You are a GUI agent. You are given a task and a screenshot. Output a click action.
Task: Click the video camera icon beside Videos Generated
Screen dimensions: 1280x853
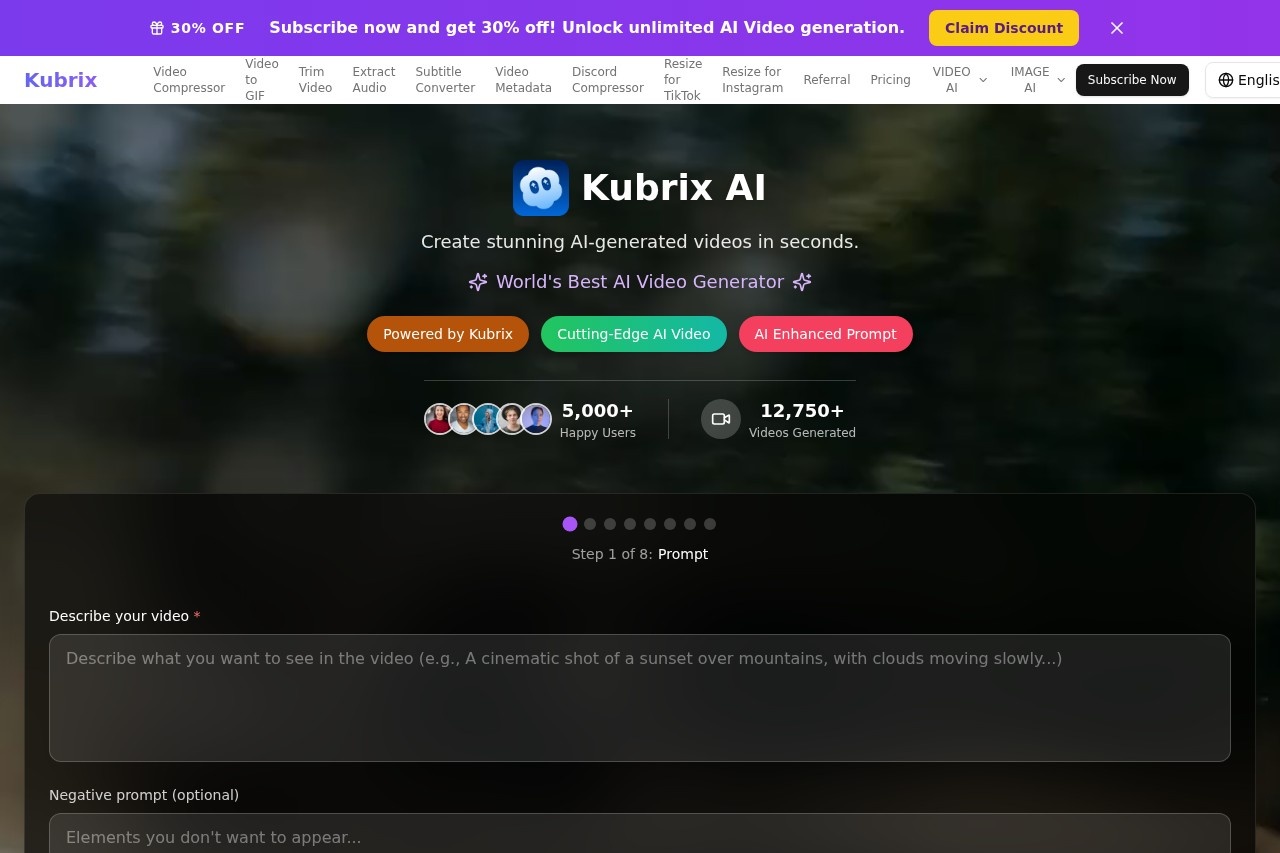721,419
